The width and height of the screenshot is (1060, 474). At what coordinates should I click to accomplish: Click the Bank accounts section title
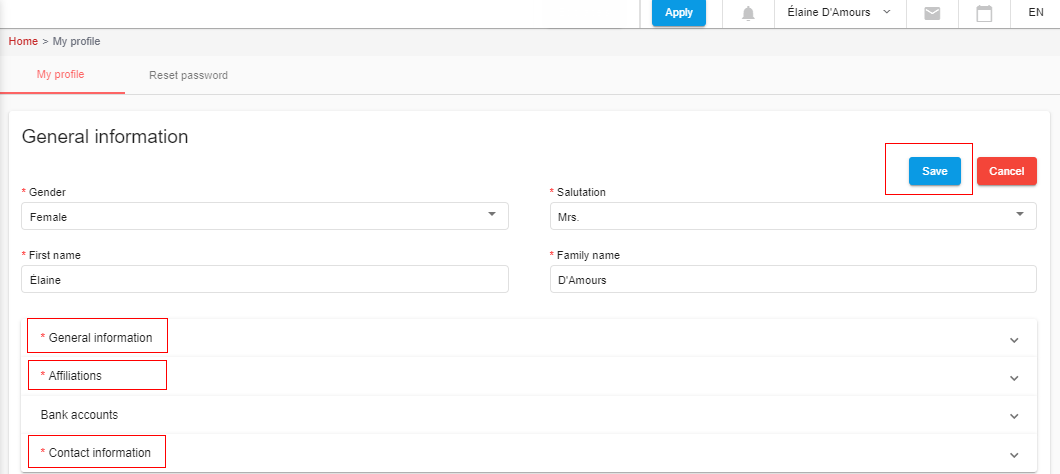point(86,414)
